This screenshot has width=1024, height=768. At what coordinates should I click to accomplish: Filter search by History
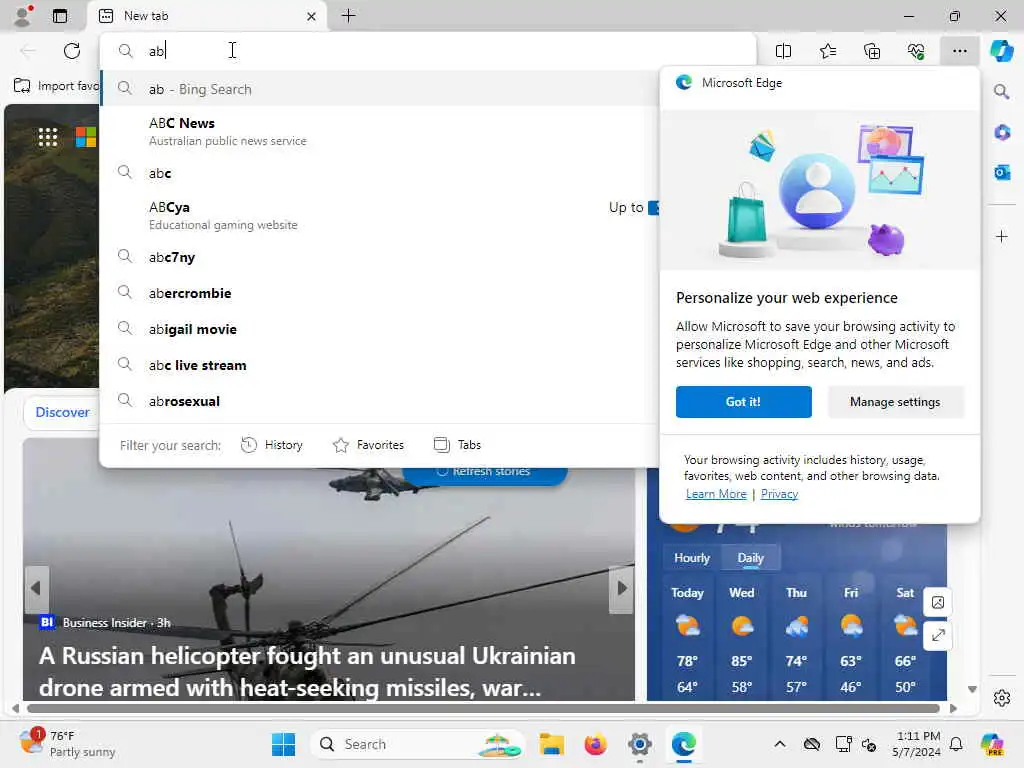(272, 445)
